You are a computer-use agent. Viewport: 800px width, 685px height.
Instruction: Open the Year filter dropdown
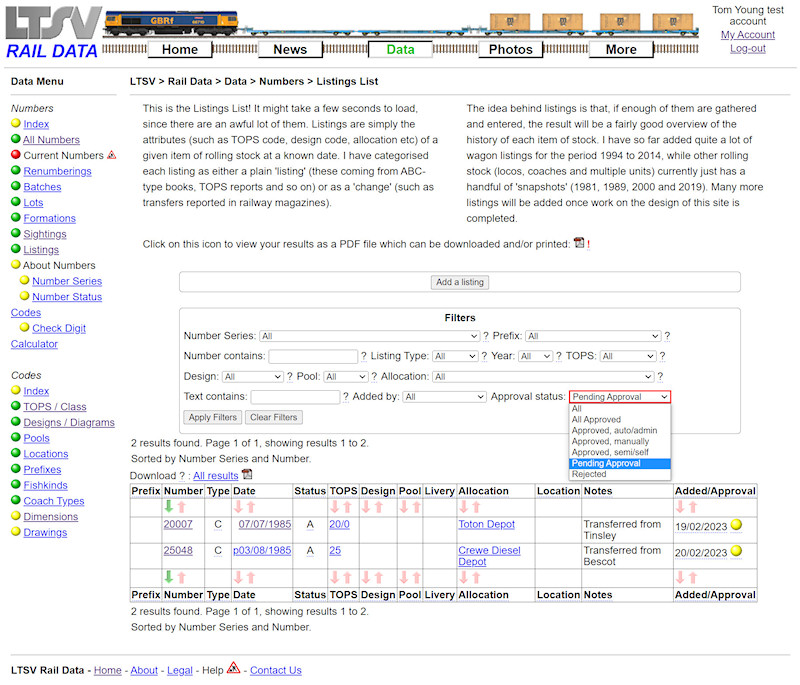tap(535, 355)
